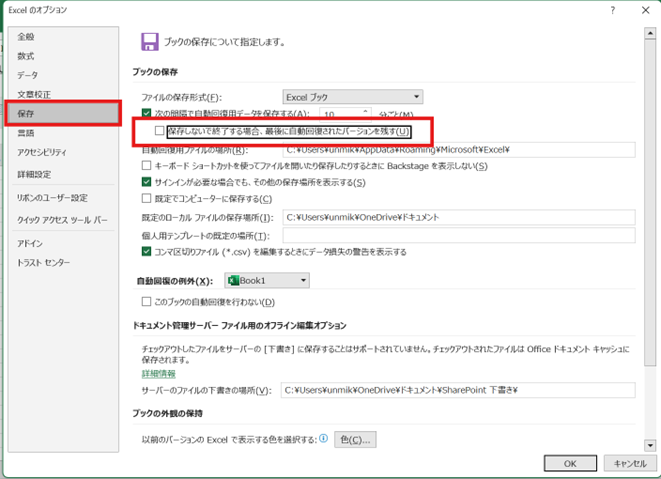661x479 pixels.
Task: Toggle the CSV data loss warning checkbox
Action: (x=147, y=252)
